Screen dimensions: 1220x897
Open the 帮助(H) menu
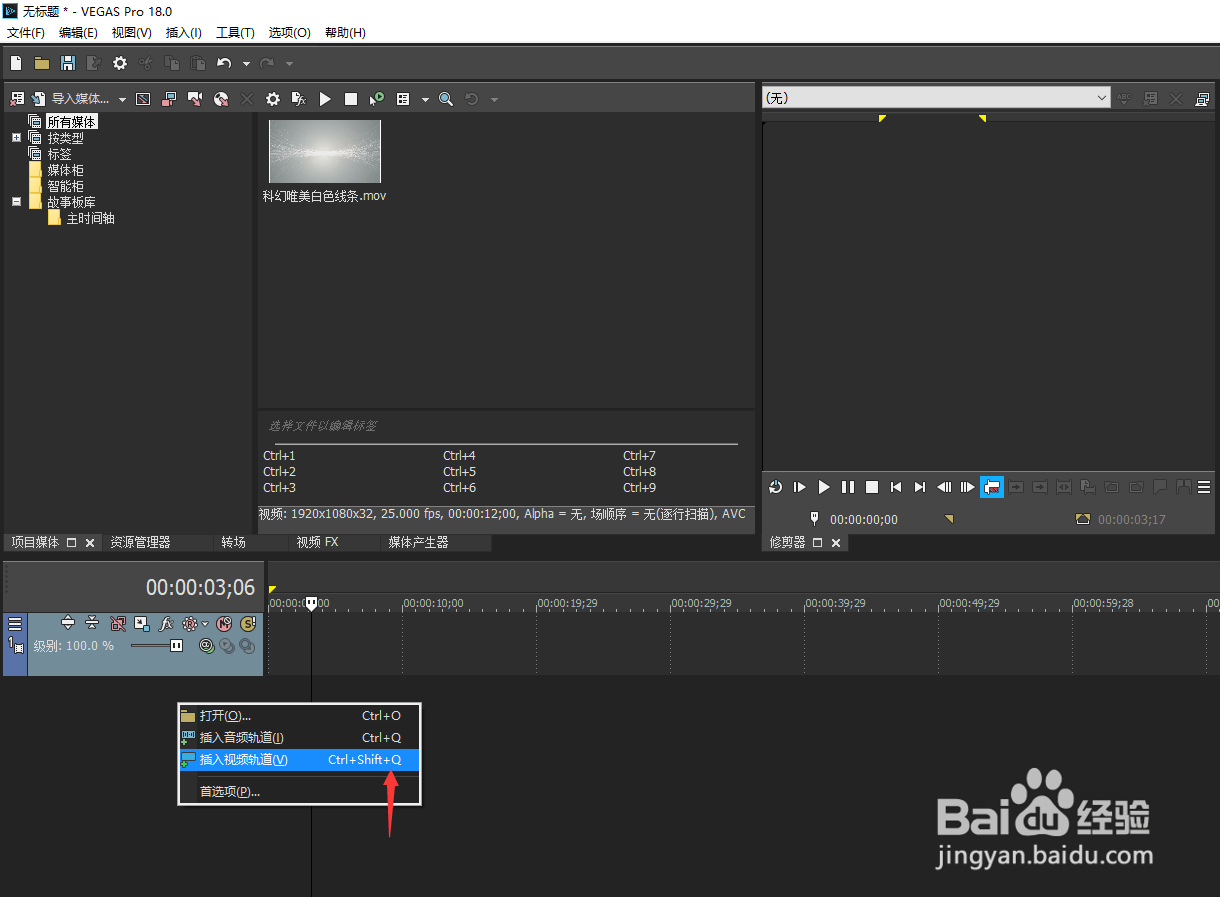pos(345,33)
